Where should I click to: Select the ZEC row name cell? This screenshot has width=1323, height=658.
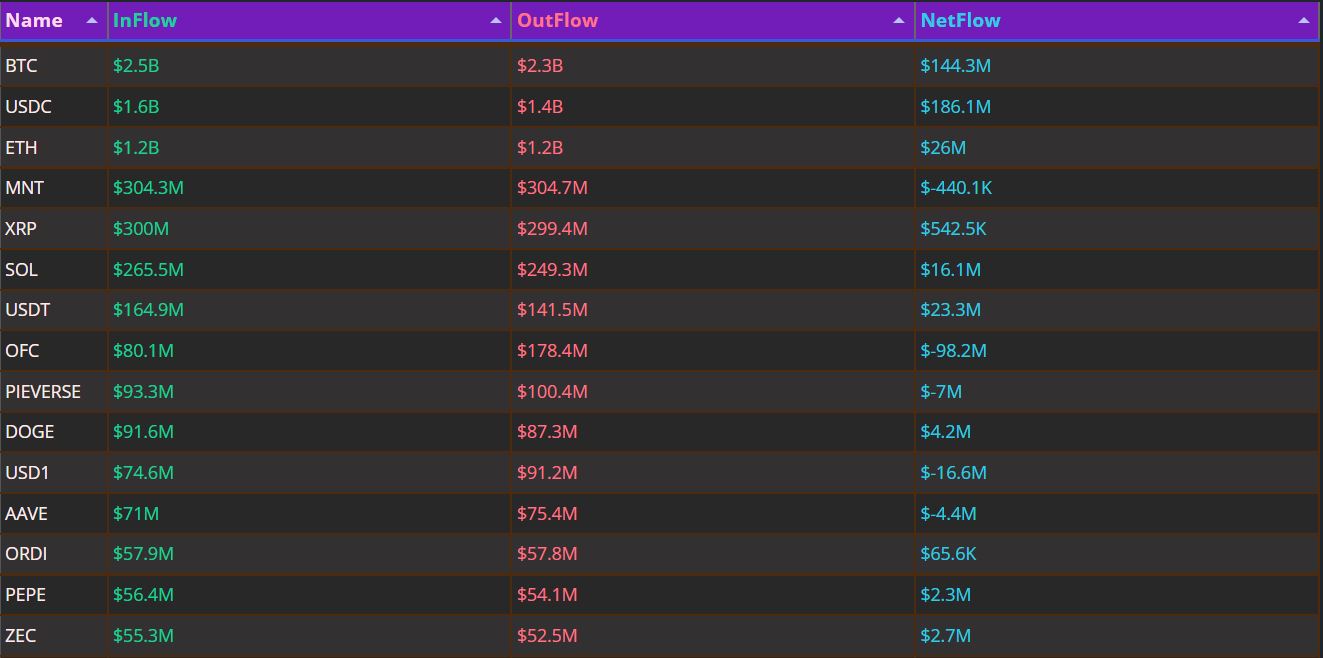click(21, 636)
